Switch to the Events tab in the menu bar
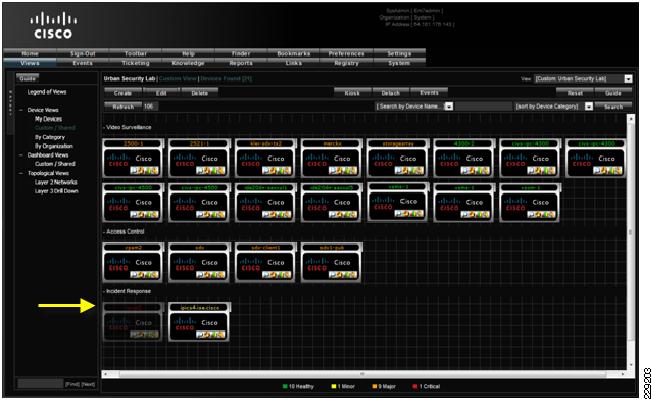Viewport: 652px width, 400px height. 83,63
